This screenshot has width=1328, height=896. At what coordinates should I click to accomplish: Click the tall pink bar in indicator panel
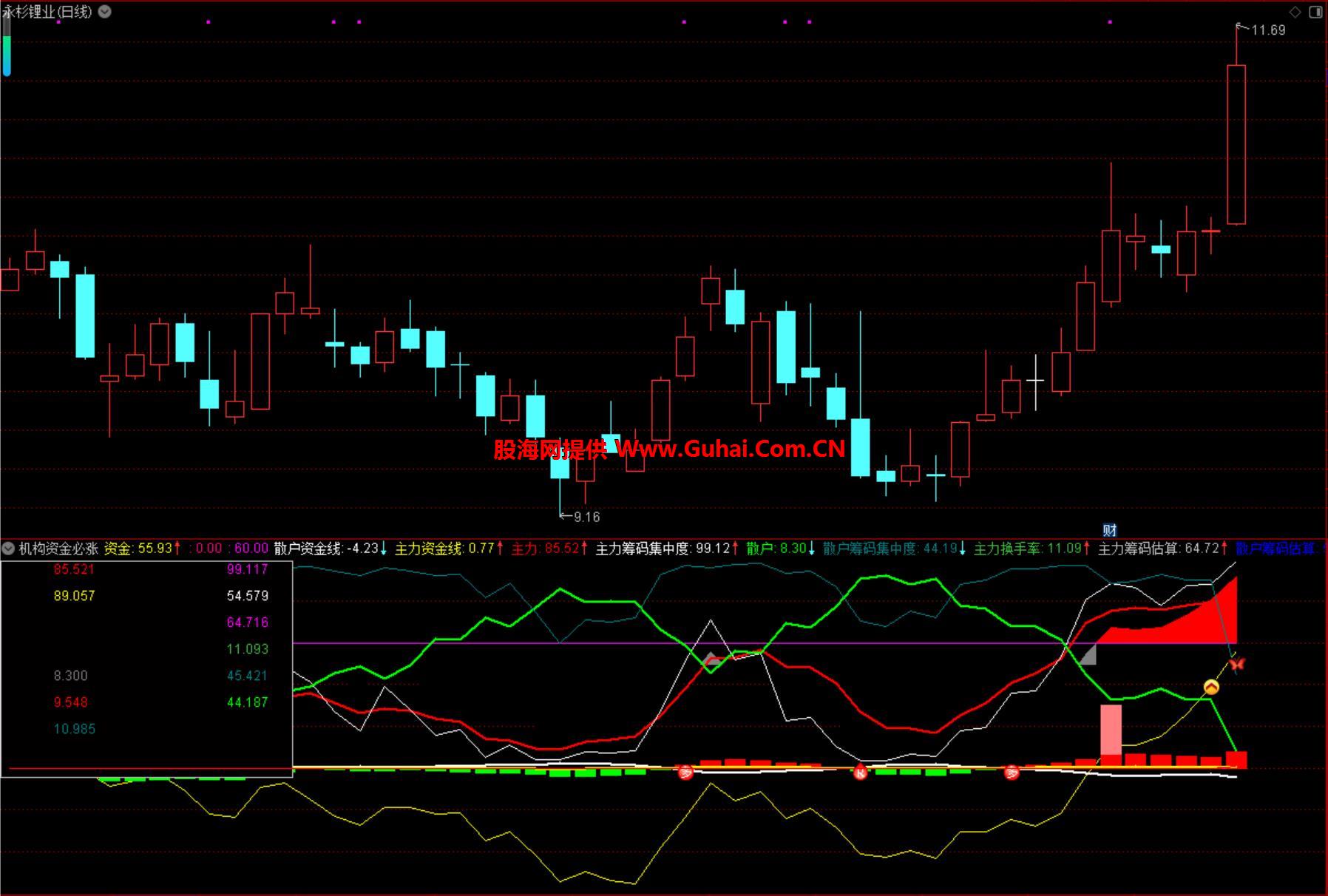[x=1111, y=729]
